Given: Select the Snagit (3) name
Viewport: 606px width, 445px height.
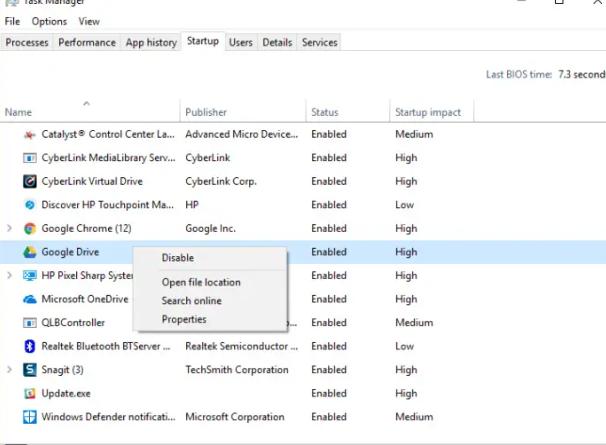Looking at the screenshot, I should (x=62, y=370).
